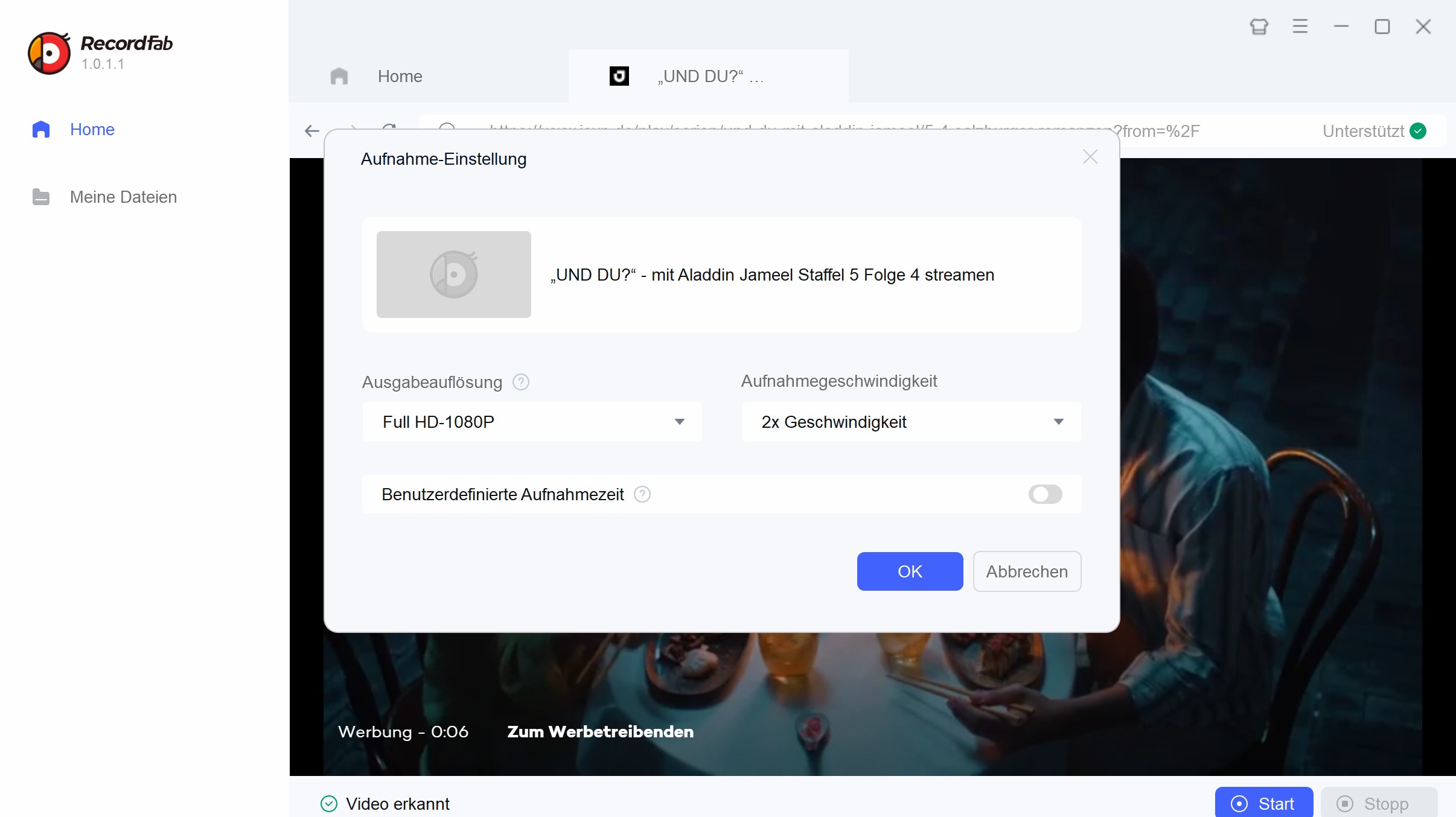Minimize the RecordFab window
The width and height of the screenshot is (1456, 817).
coord(1341,27)
